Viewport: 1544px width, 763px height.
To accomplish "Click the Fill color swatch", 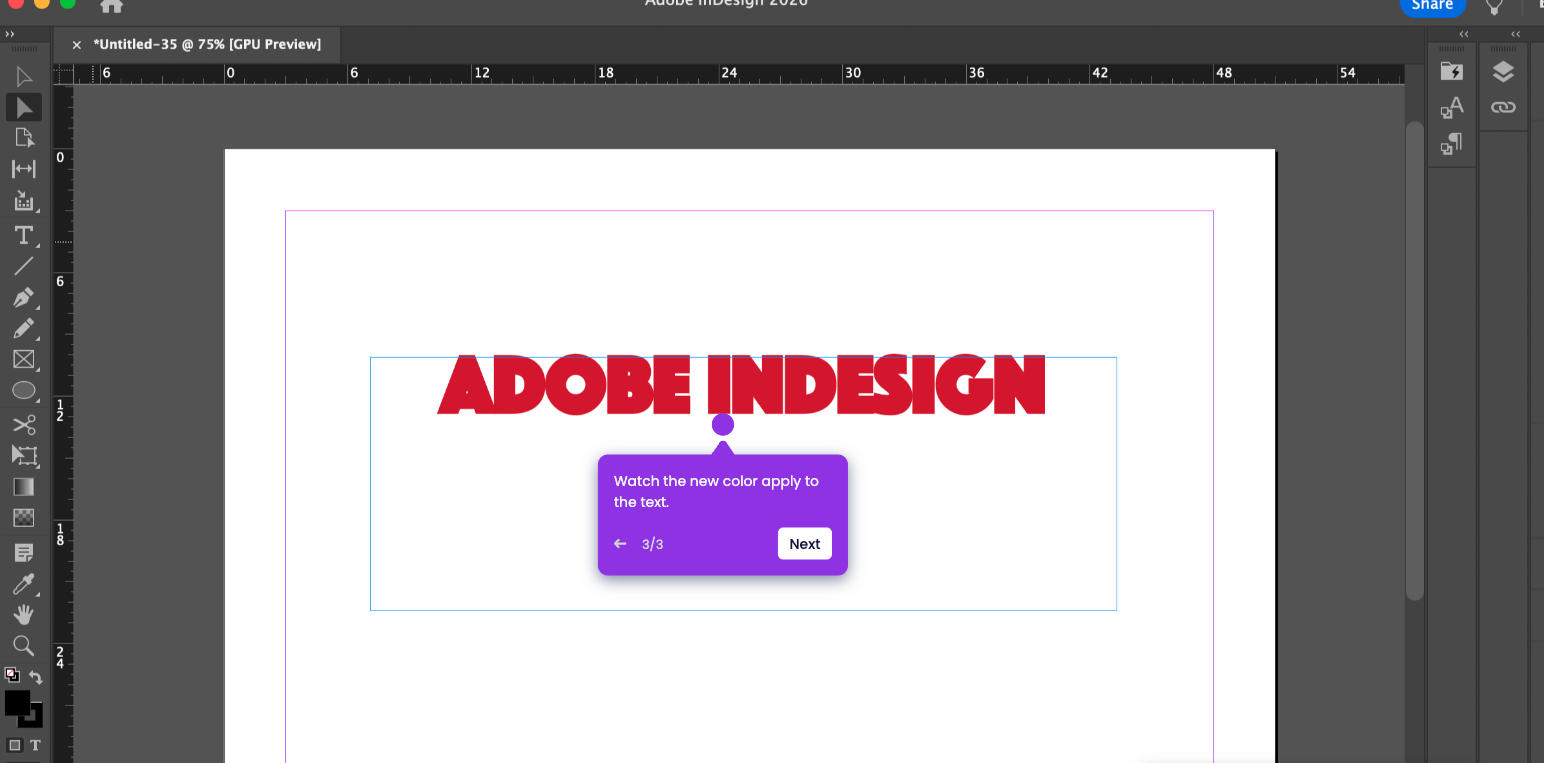I will [x=17, y=703].
